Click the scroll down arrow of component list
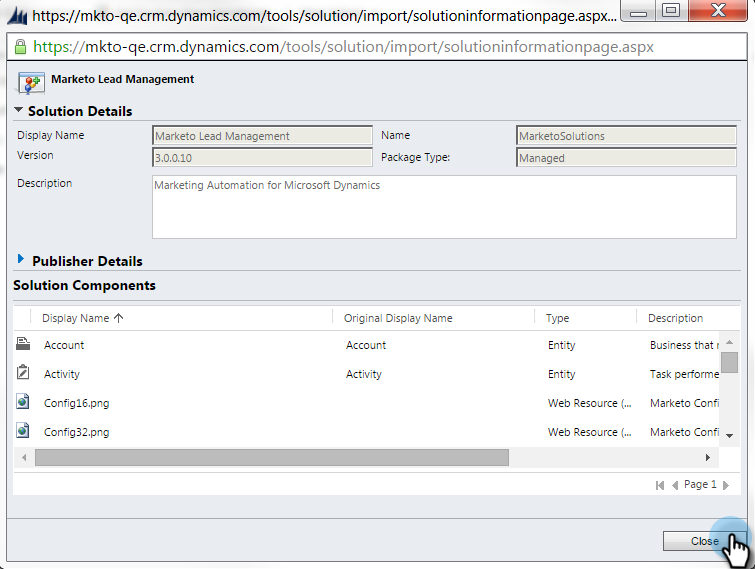Image resolution: width=755 pixels, height=569 pixels. [x=729, y=436]
